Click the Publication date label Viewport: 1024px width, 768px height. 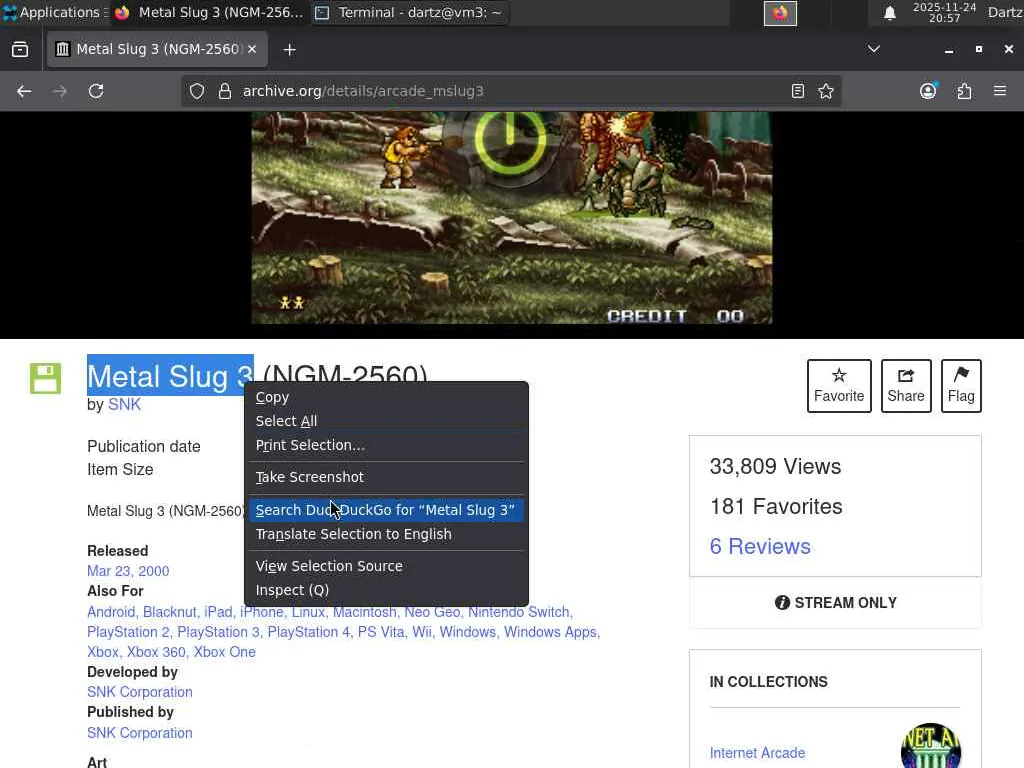tap(144, 447)
